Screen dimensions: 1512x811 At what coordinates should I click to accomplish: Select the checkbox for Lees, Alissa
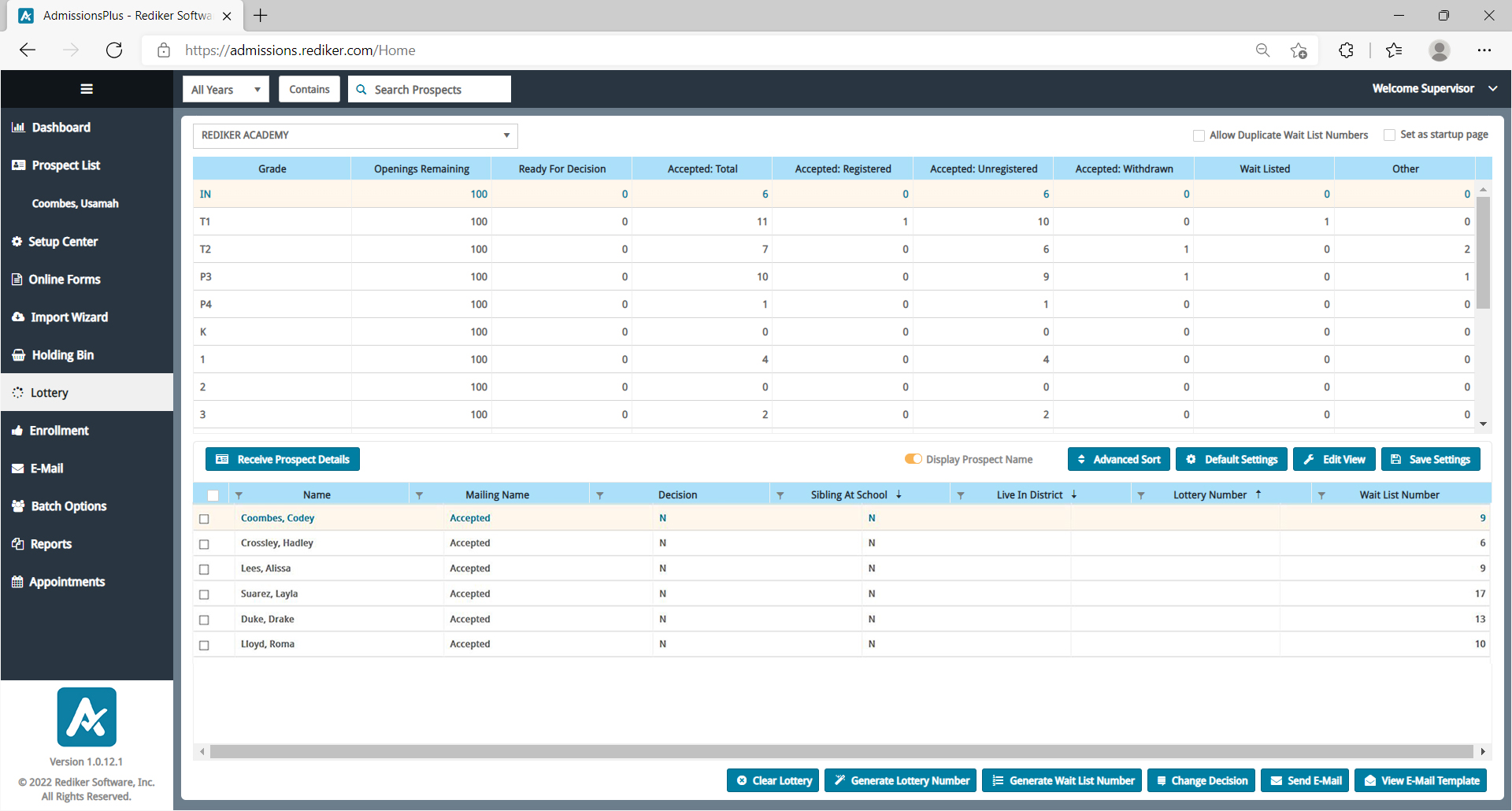tap(204, 569)
